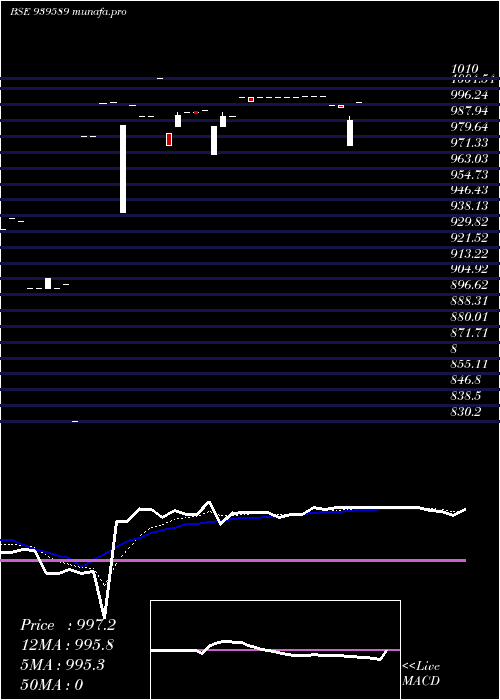This screenshot has height=700, width=500.
Task: Click the 904.92 axis label
Action: 469,269
